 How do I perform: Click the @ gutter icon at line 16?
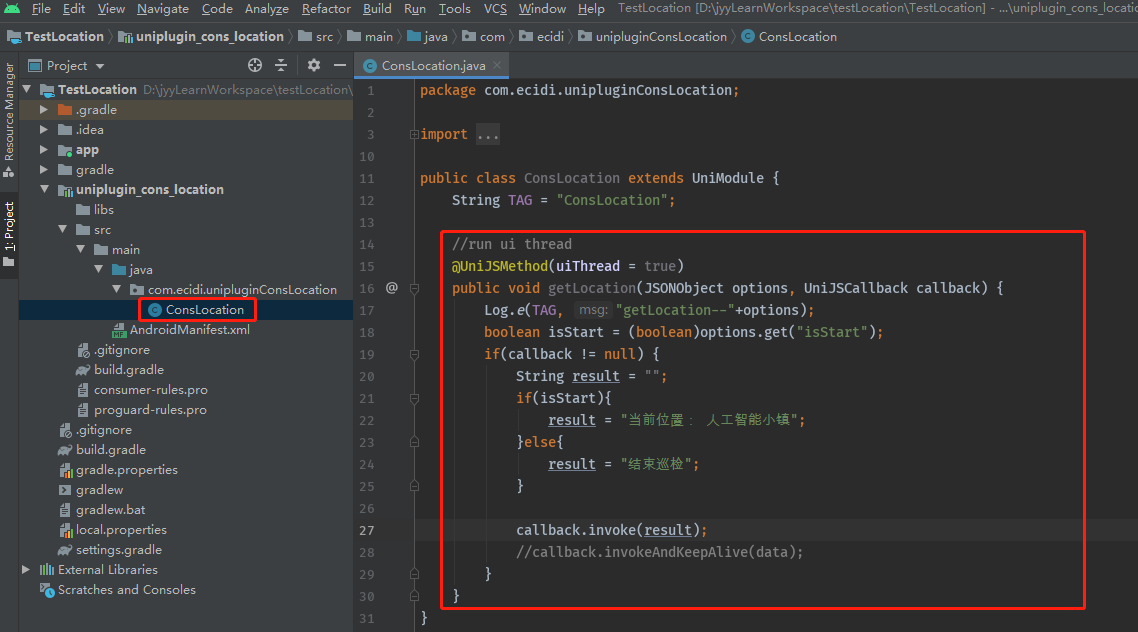392,288
